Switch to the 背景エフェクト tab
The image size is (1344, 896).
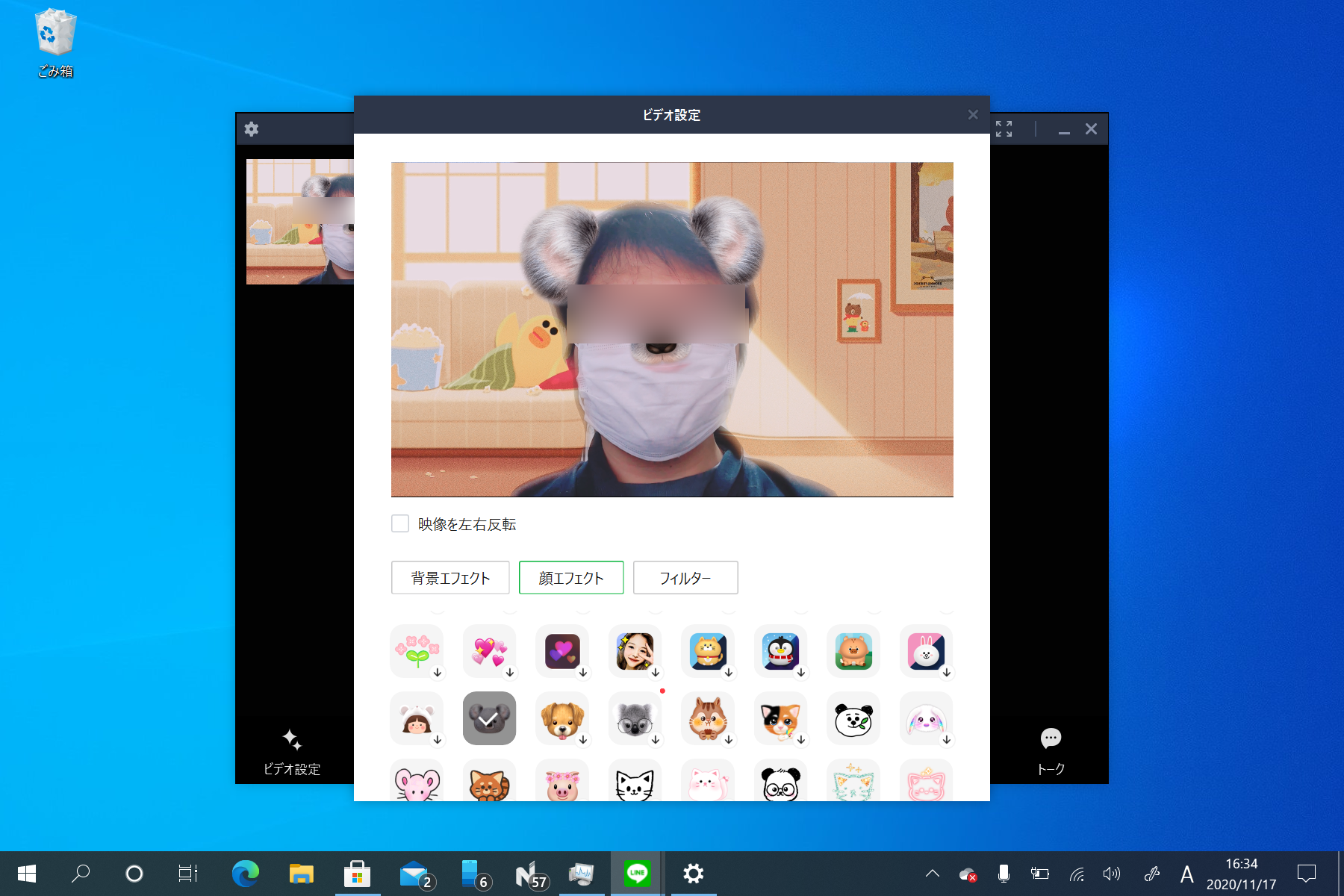450,577
